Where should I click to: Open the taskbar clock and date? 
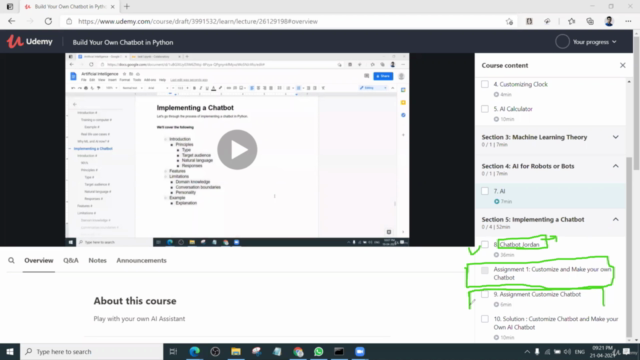[602, 351]
